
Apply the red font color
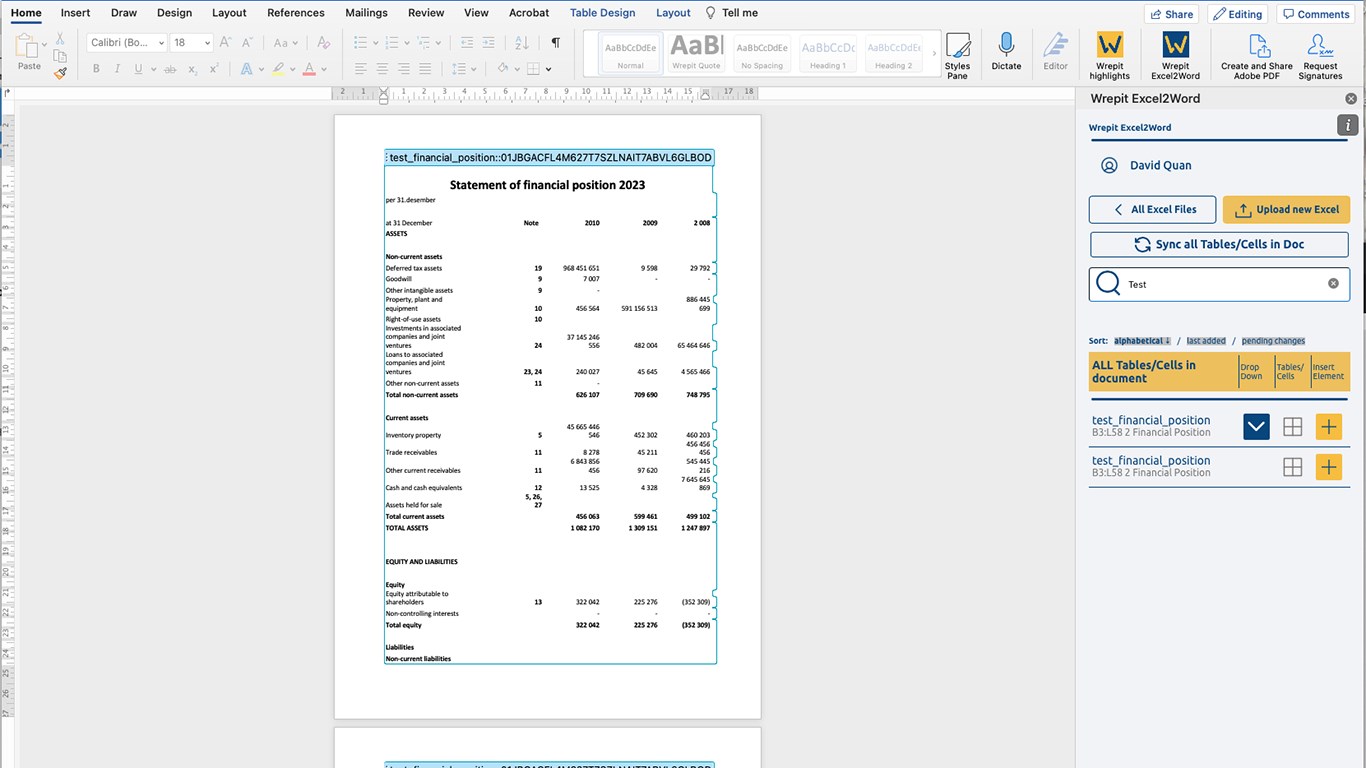309,69
